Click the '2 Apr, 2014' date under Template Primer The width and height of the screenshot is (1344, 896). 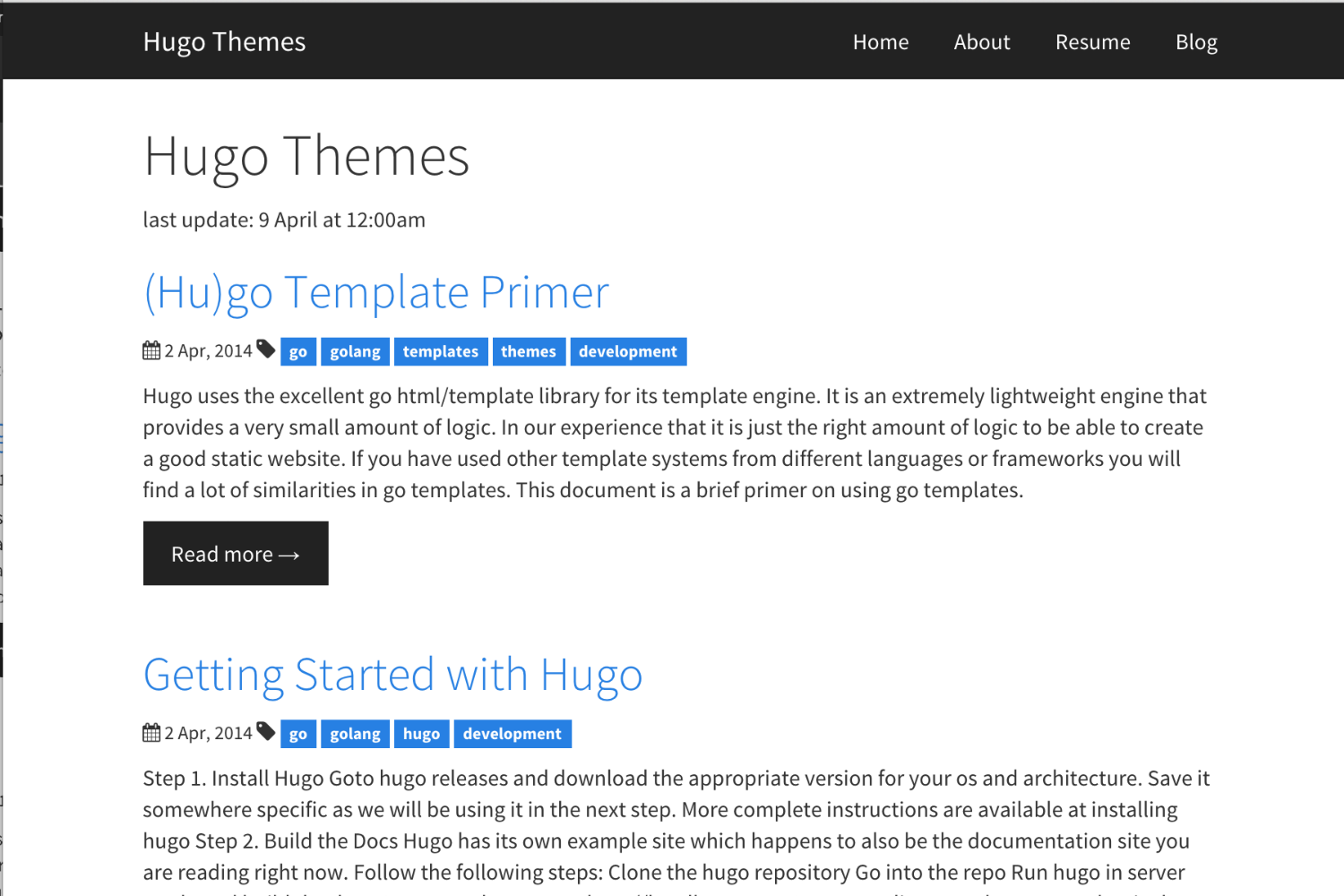click(208, 351)
